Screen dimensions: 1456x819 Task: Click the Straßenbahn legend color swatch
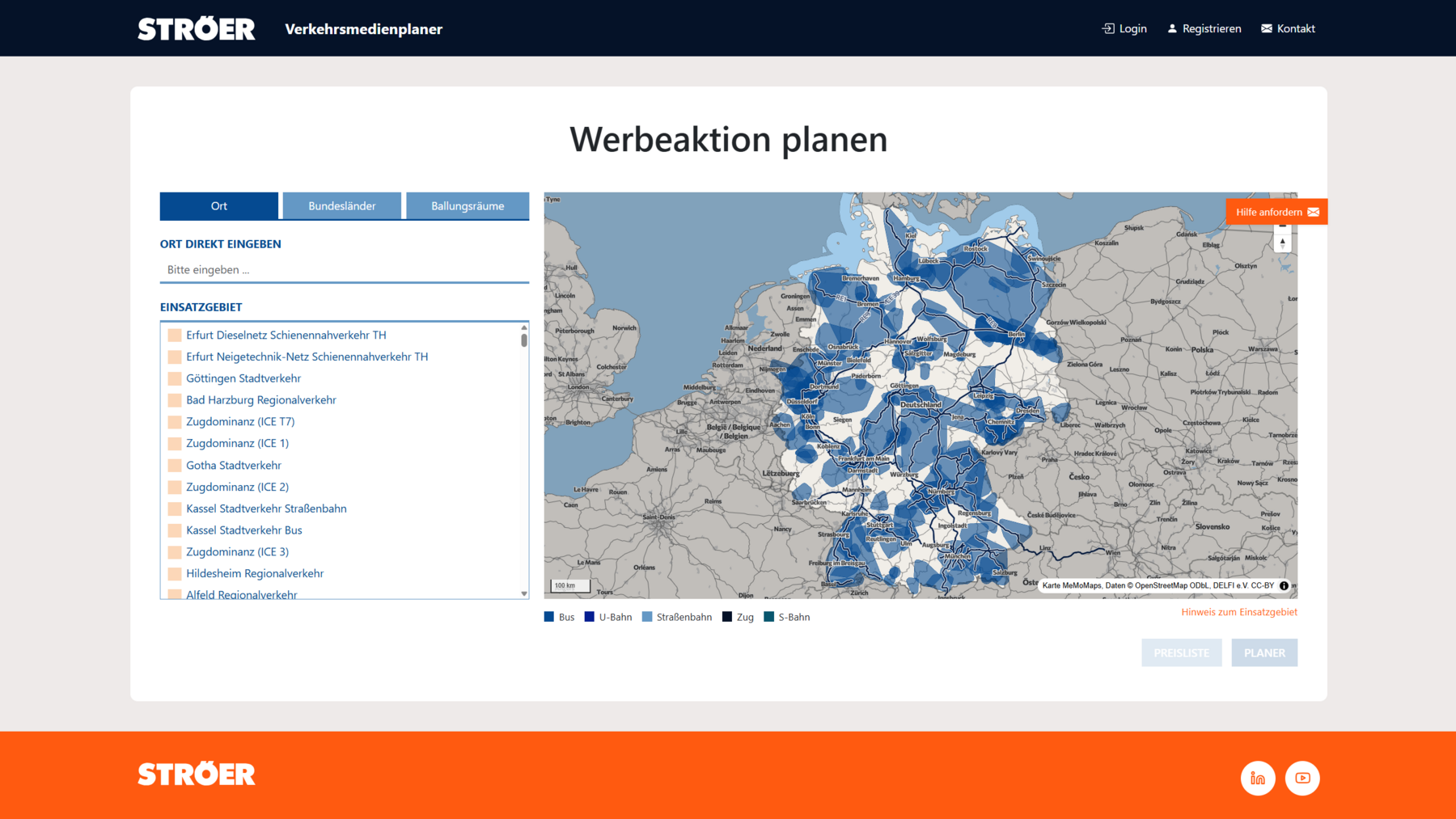click(x=647, y=617)
